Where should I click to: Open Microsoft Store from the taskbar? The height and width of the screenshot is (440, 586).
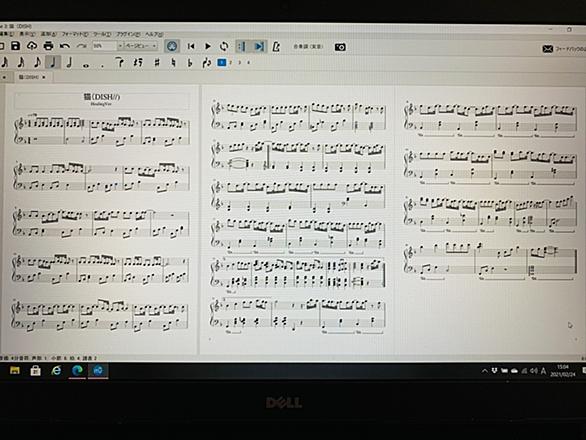coord(36,370)
